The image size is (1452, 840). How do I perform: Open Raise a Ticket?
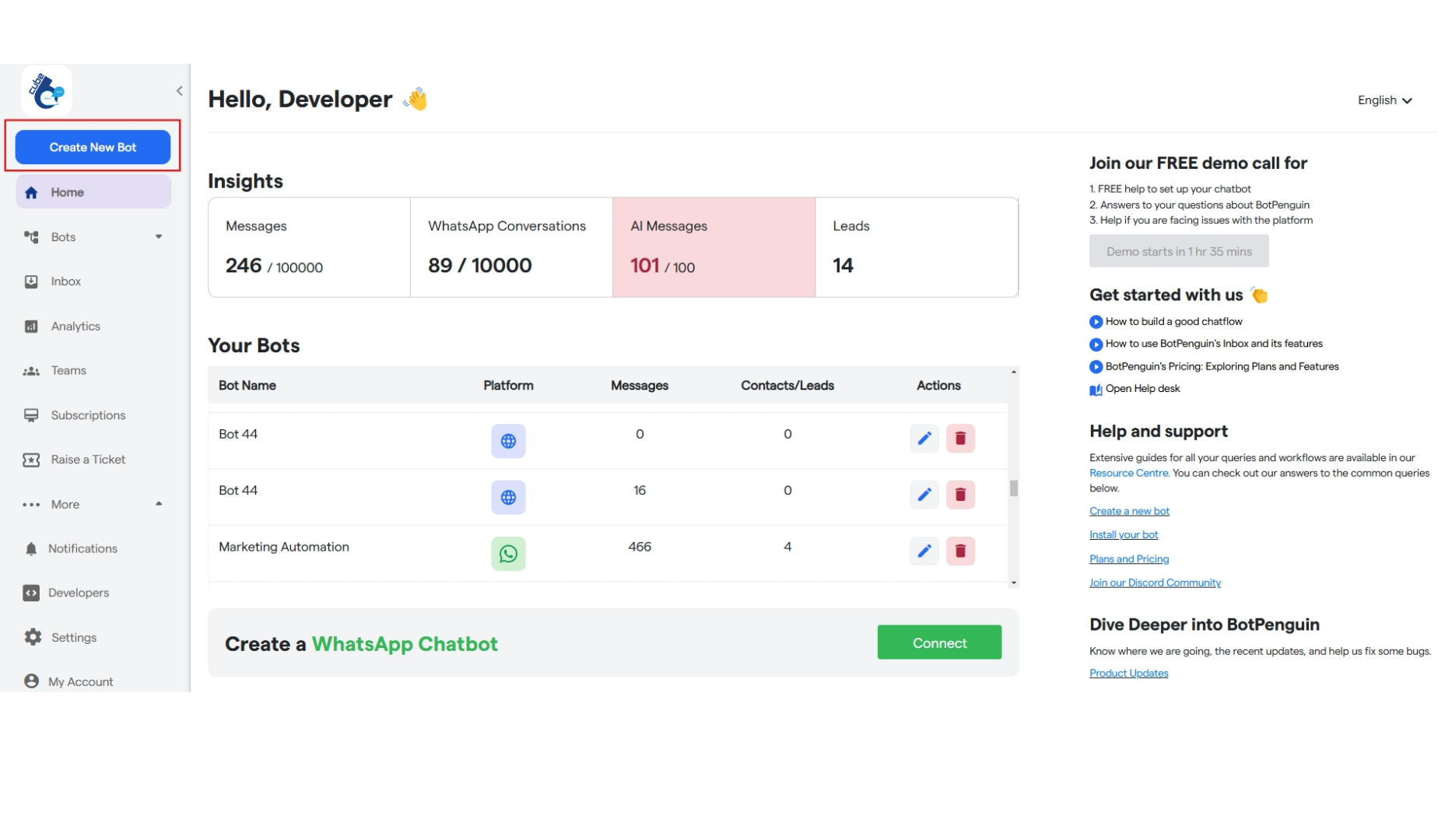(x=87, y=459)
